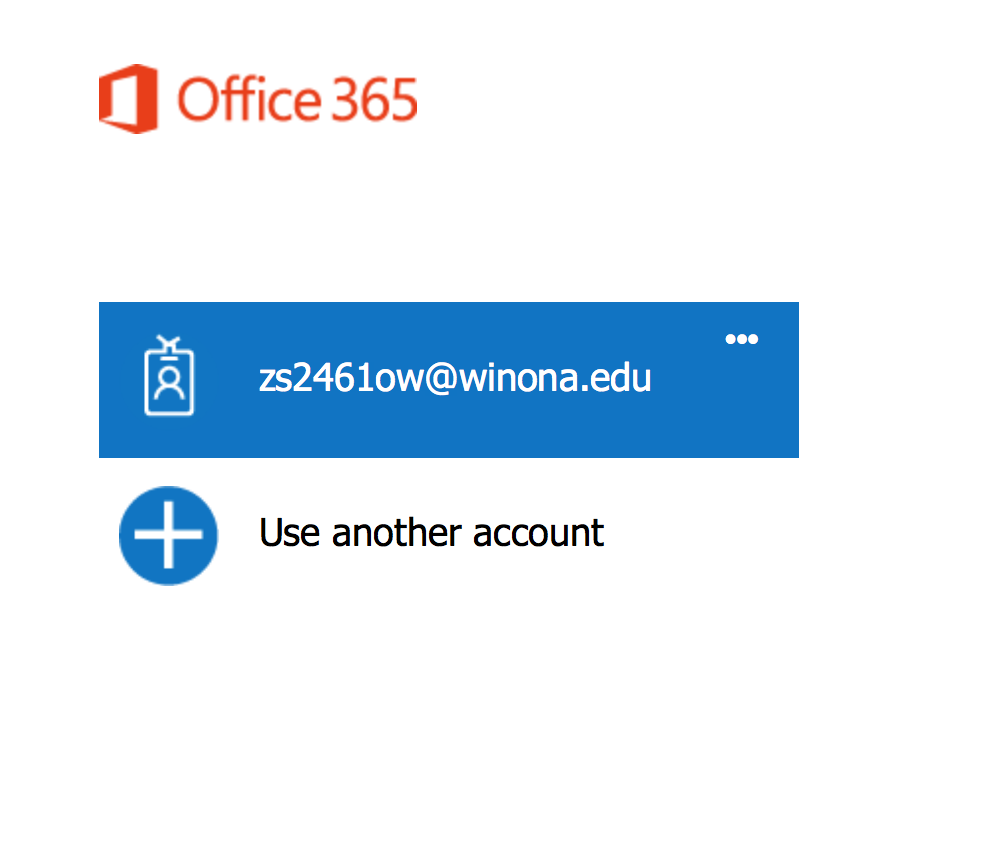This screenshot has width=984, height=842.
Task: Click the orange Office logo icon
Action: tap(129, 98)
